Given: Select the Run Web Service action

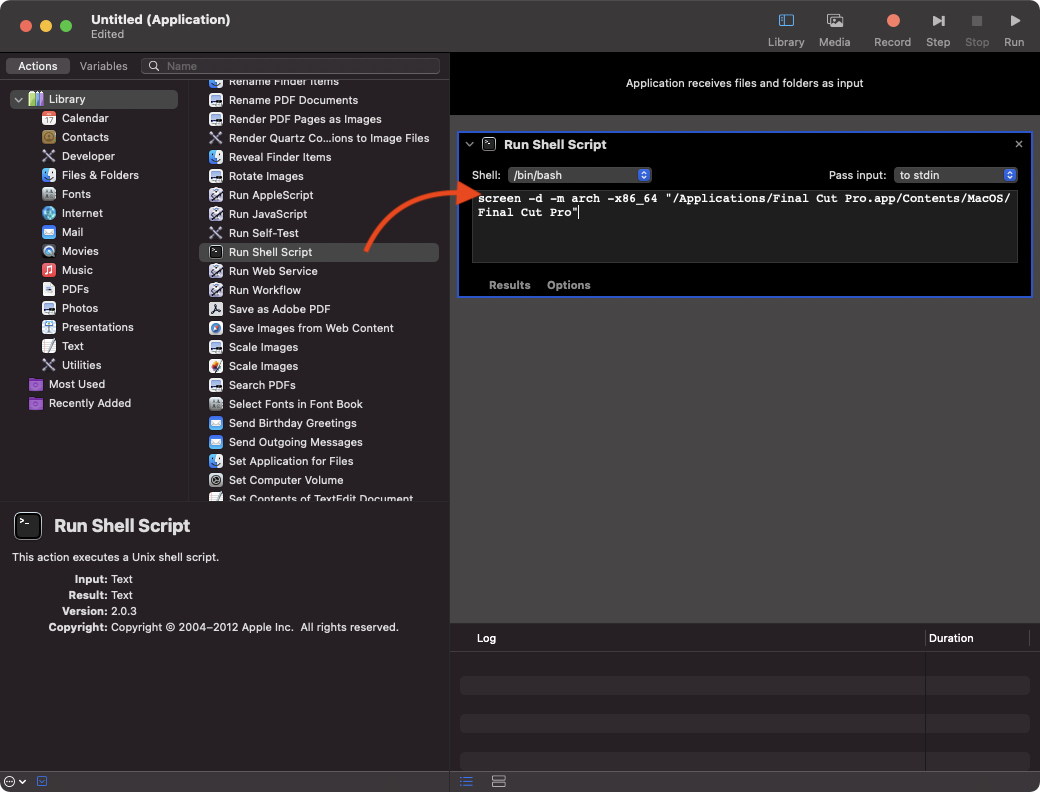Looking at the screenshot, I should (273, 271).
